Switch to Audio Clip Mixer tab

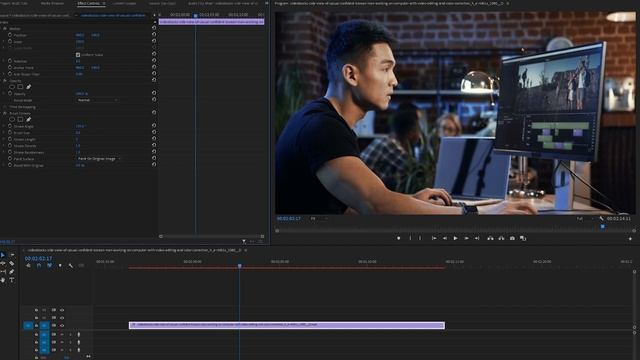coord(223,3)
